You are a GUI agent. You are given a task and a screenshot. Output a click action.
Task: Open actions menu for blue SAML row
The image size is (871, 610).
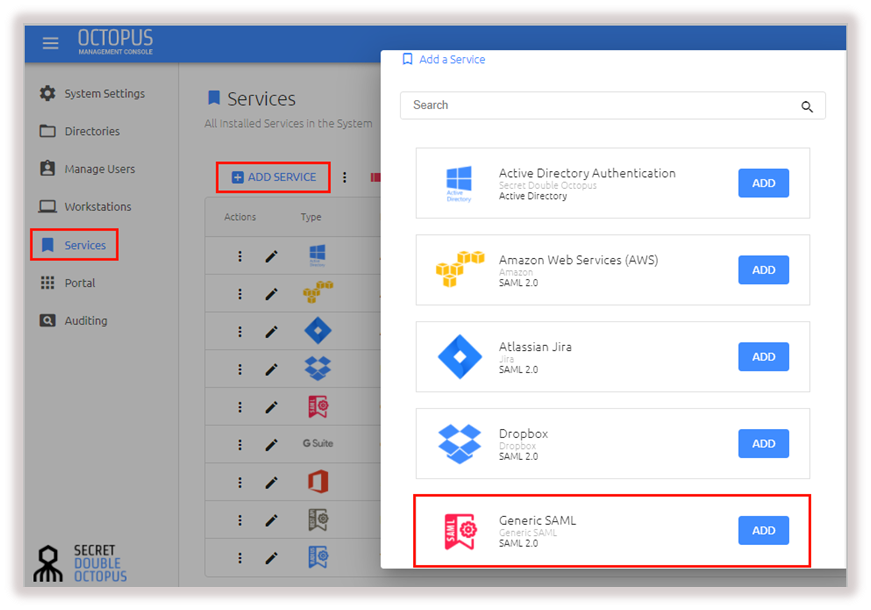(240, 558)
